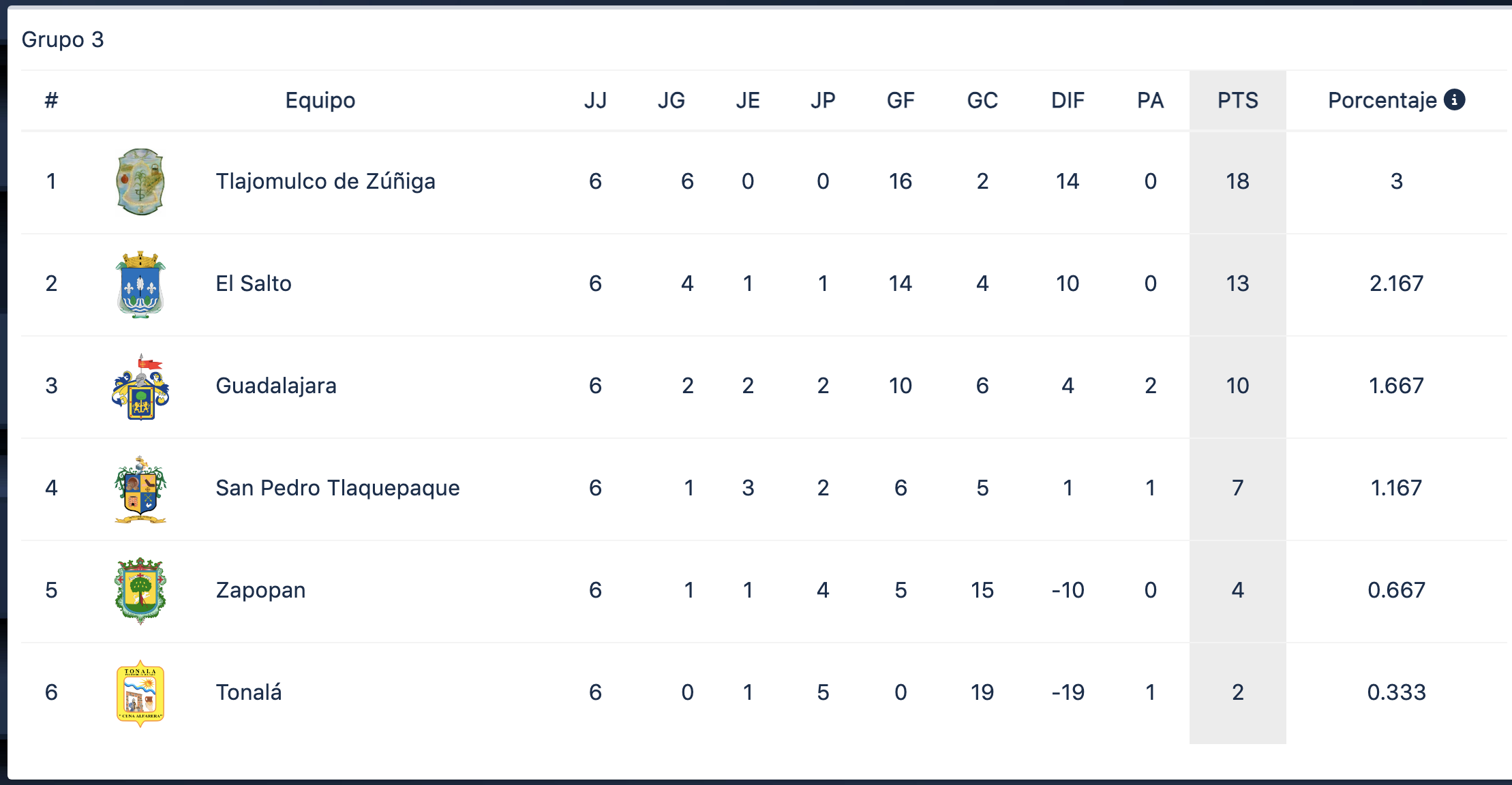Image resolution: width=1512 pixels, height=785 pixels.
Task: Select the Zapopan team name
Action: (x=260, y=591)
